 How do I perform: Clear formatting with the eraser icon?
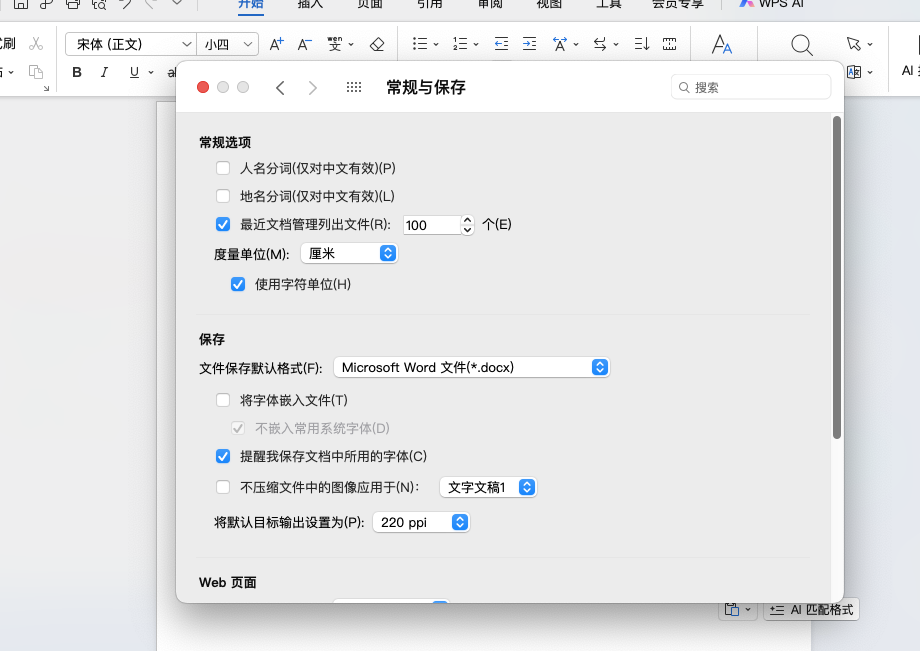[377, 44]
